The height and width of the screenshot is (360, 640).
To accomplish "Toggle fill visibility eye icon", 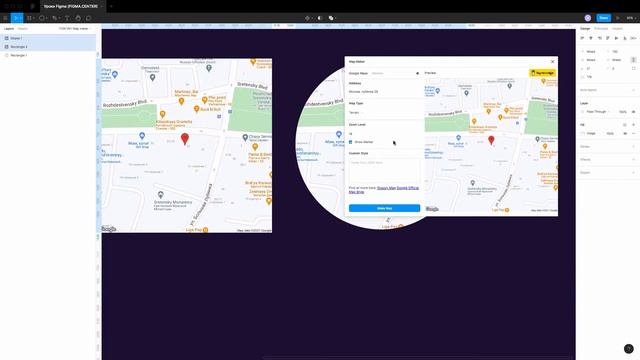I will click(625, 133).
